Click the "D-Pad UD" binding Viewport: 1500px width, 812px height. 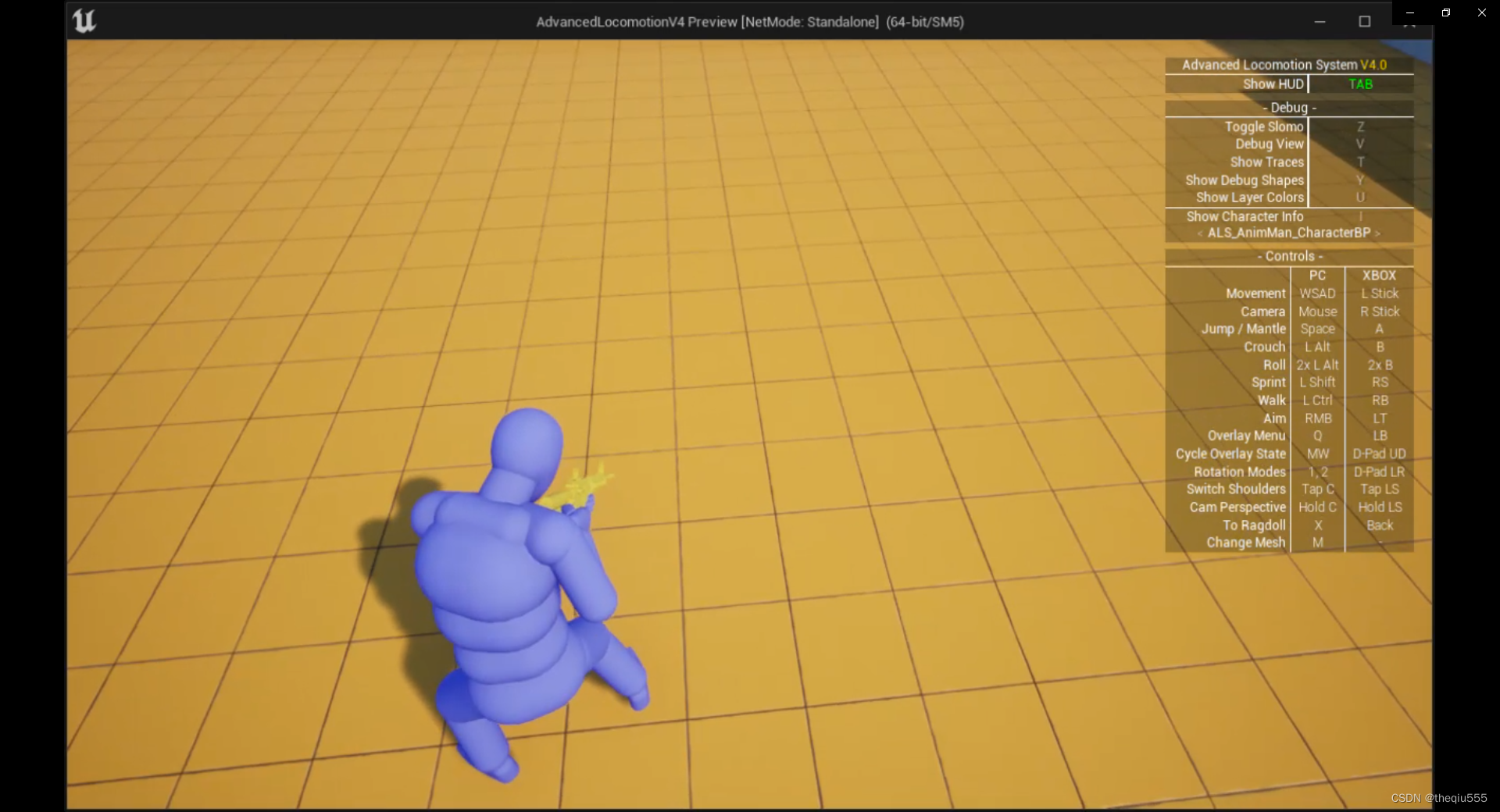tap(1380, 454)
